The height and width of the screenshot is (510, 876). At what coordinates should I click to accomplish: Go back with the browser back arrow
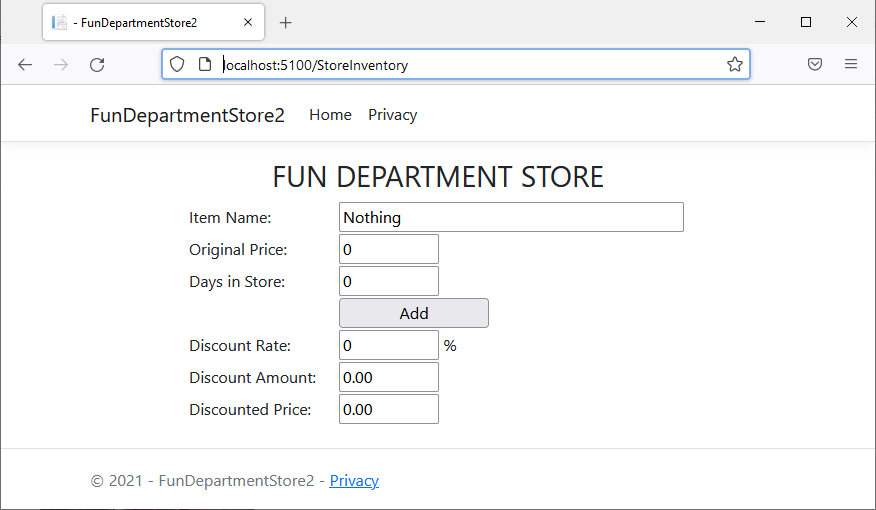(x=25, y=65)
